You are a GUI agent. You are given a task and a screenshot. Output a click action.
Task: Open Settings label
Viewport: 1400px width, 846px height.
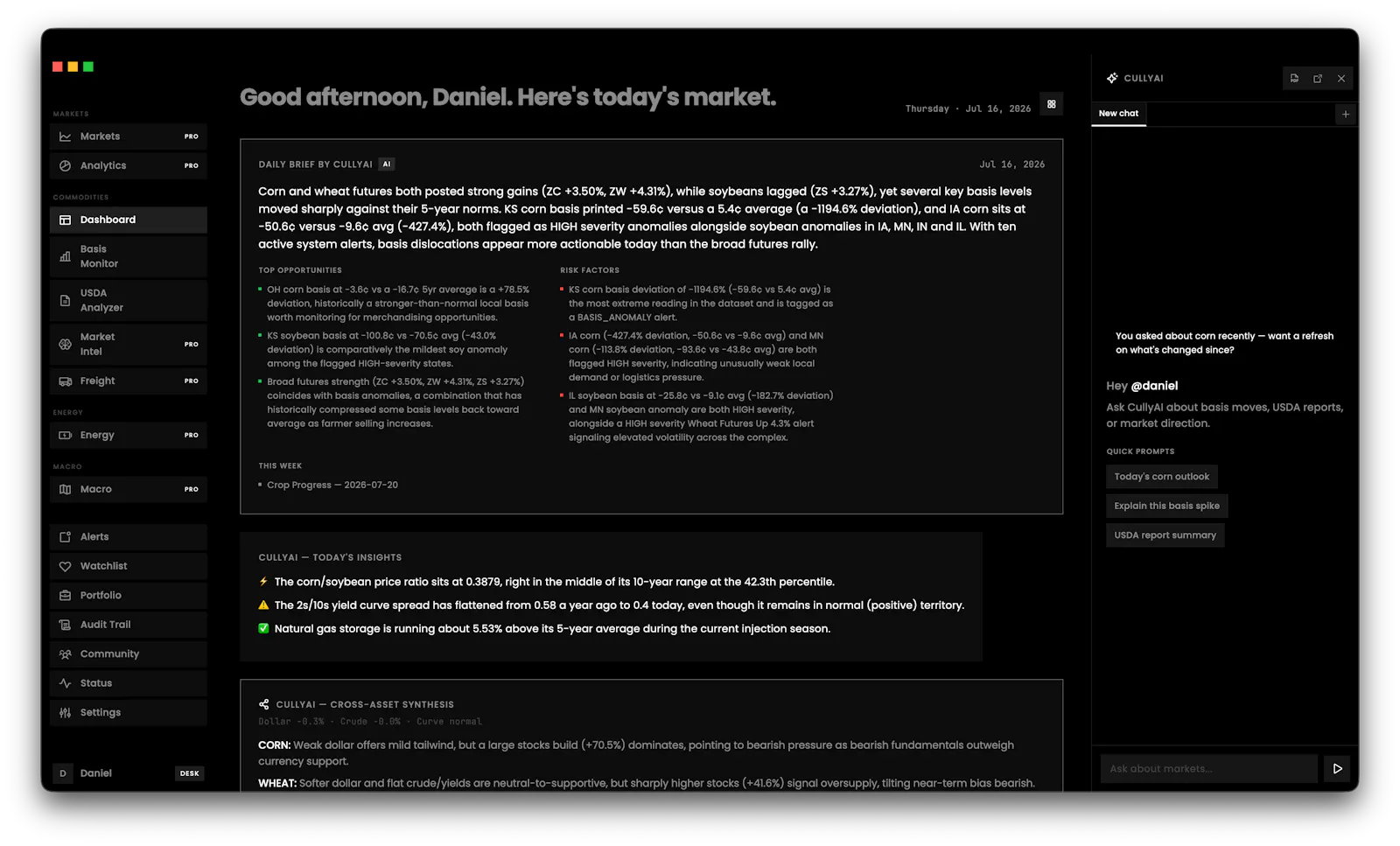(101, 713)
